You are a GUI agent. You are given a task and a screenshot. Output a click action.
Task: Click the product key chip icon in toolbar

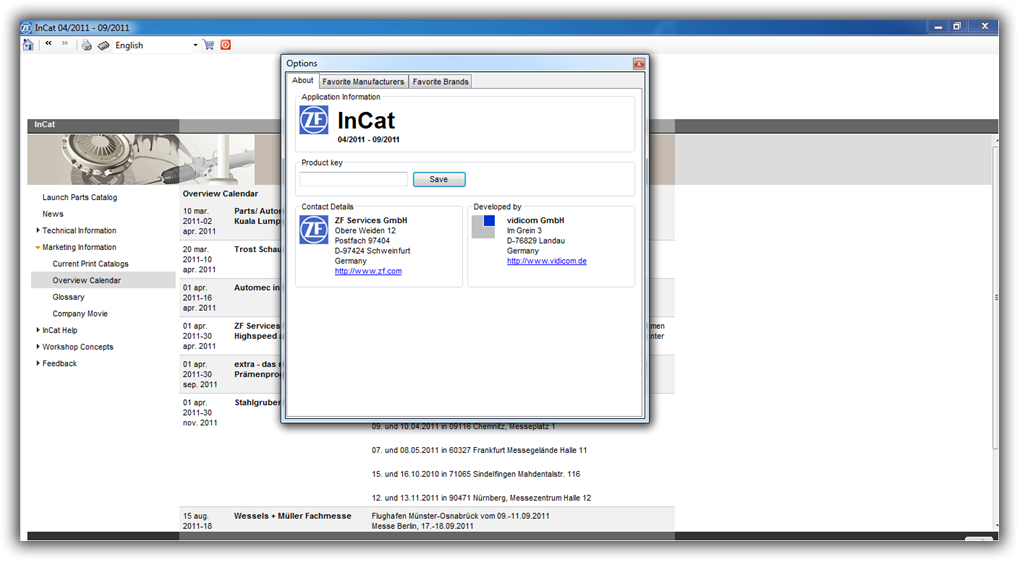103,45
